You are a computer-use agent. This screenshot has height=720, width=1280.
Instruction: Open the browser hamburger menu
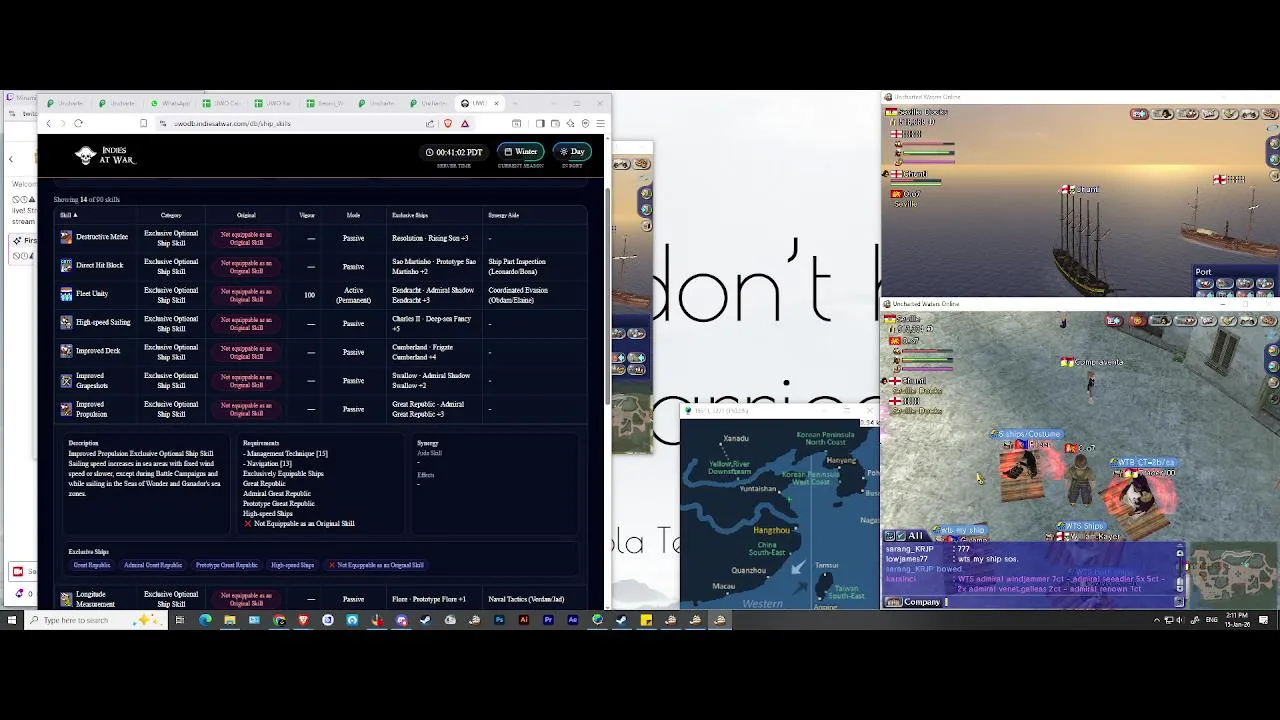(x=600, y=123)
